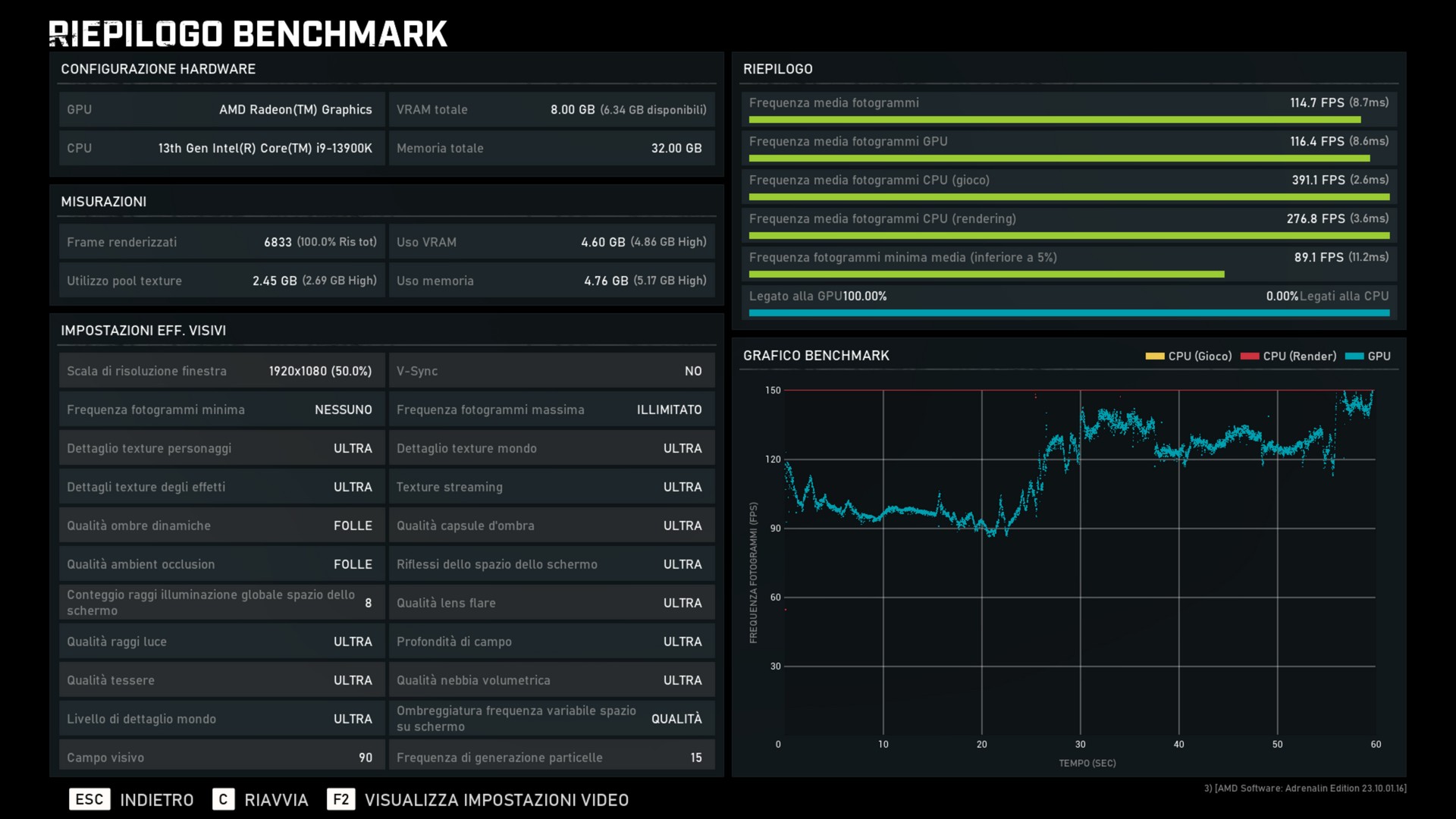This screenshot has width=1456, height=819.
Task: Click Frequenza fotogrammi massima ILLIMITATO value
Action: [x=669, y=409]
